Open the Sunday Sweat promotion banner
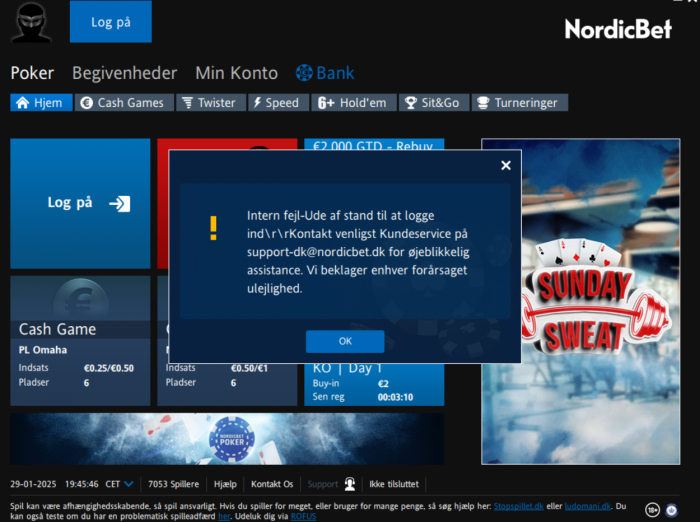Screen dimensions: 700x522 pyautogui.click(x=580, y=301)
